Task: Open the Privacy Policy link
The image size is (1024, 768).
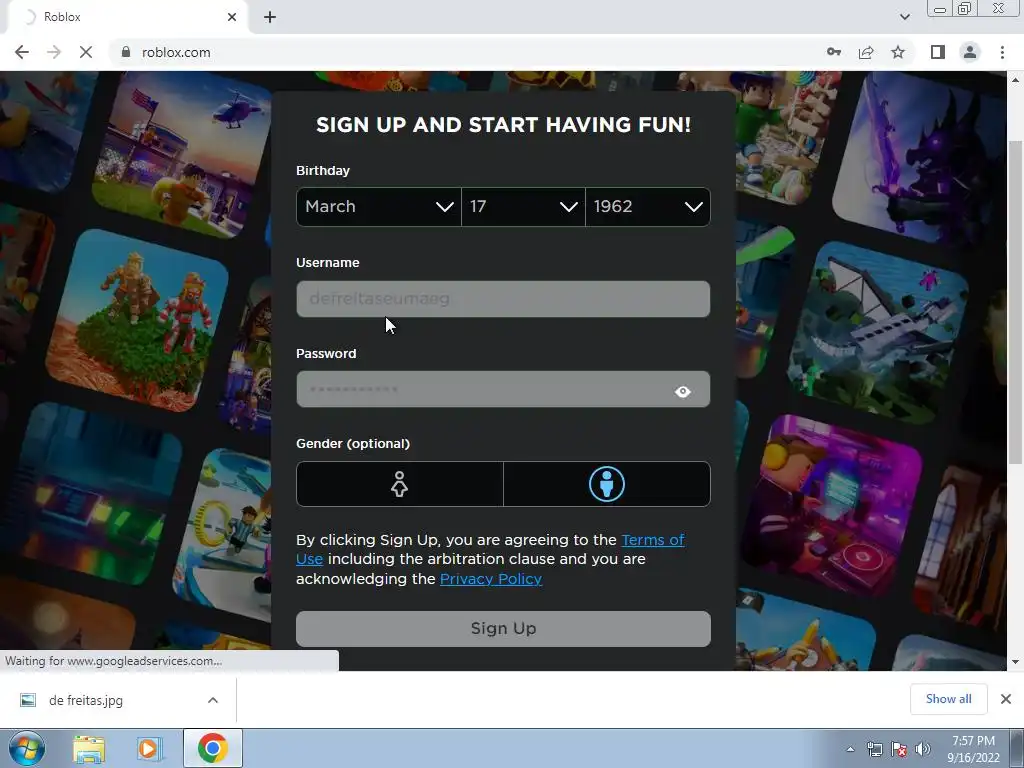Action: [491, 579]
